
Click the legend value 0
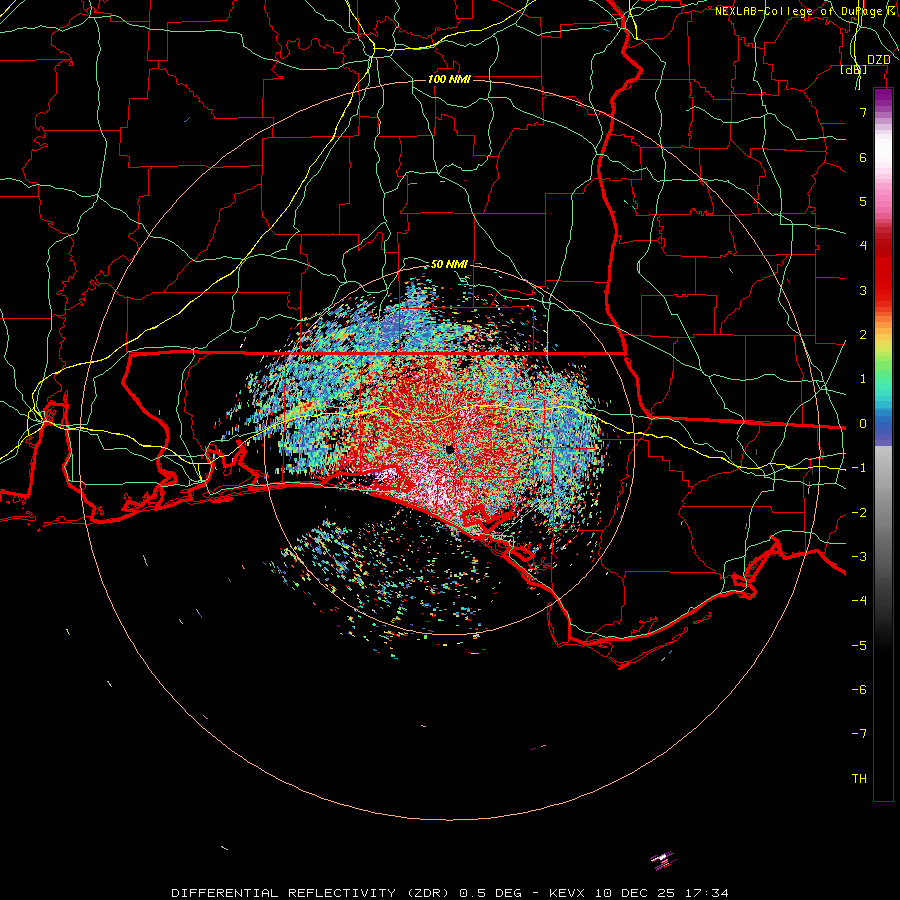[863, 424]
